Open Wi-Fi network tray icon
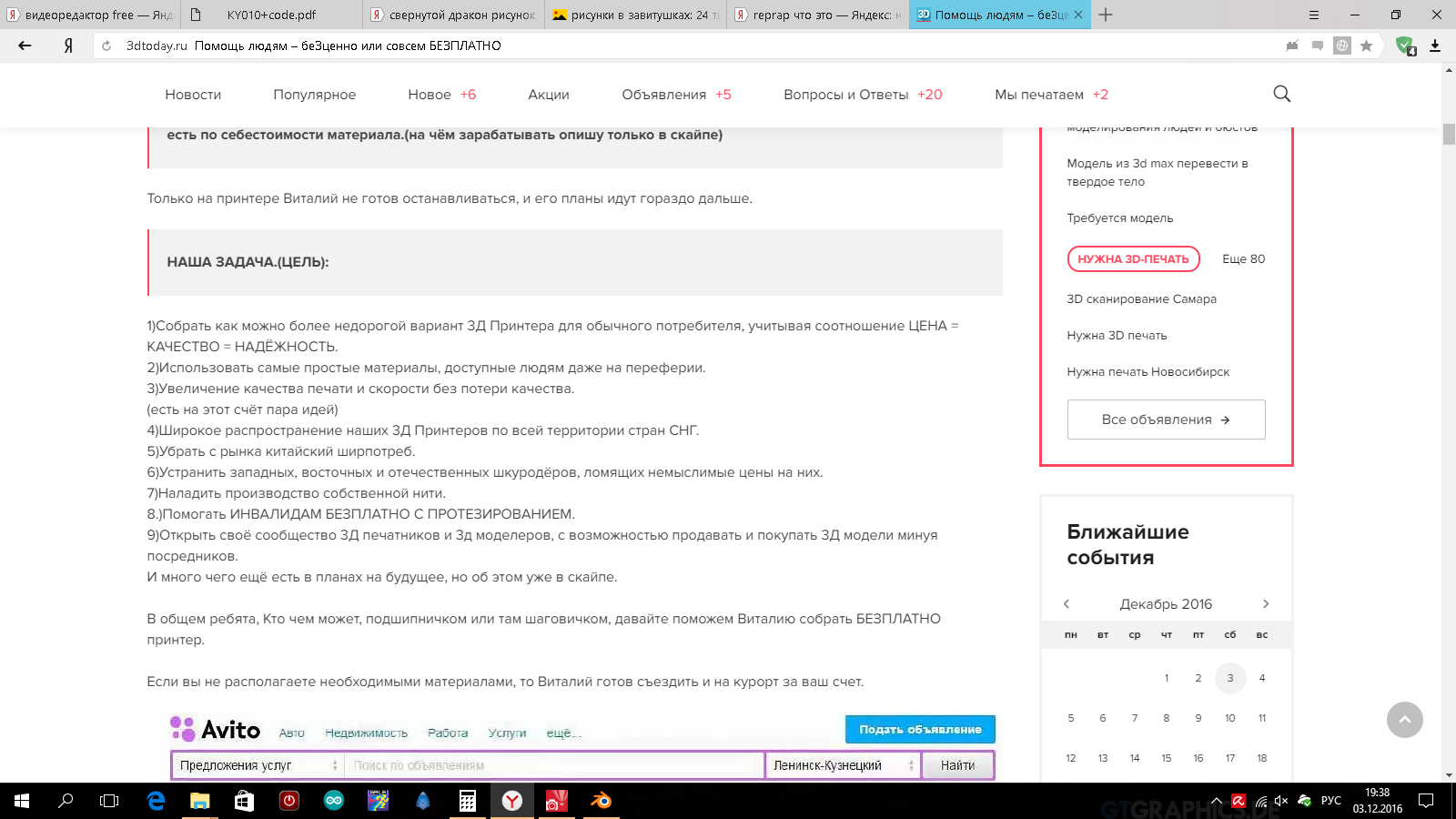 tap(1260, 801)
